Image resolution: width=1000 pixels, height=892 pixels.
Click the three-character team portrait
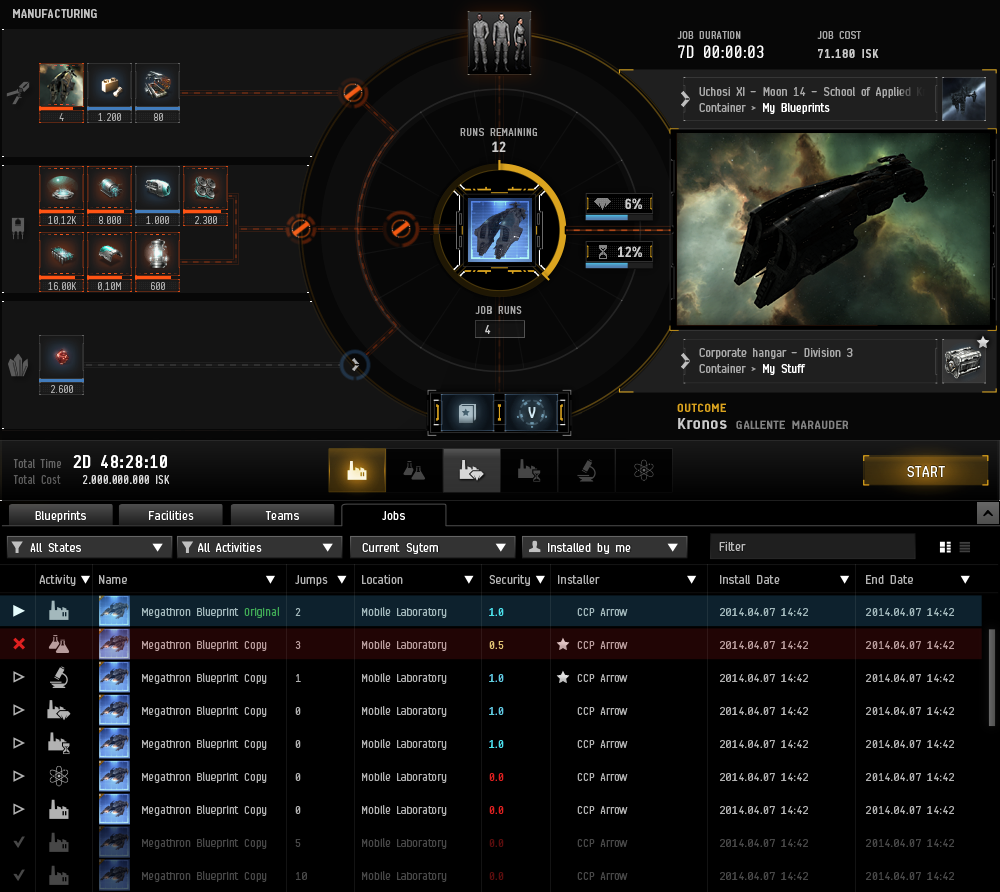point(499,43)
